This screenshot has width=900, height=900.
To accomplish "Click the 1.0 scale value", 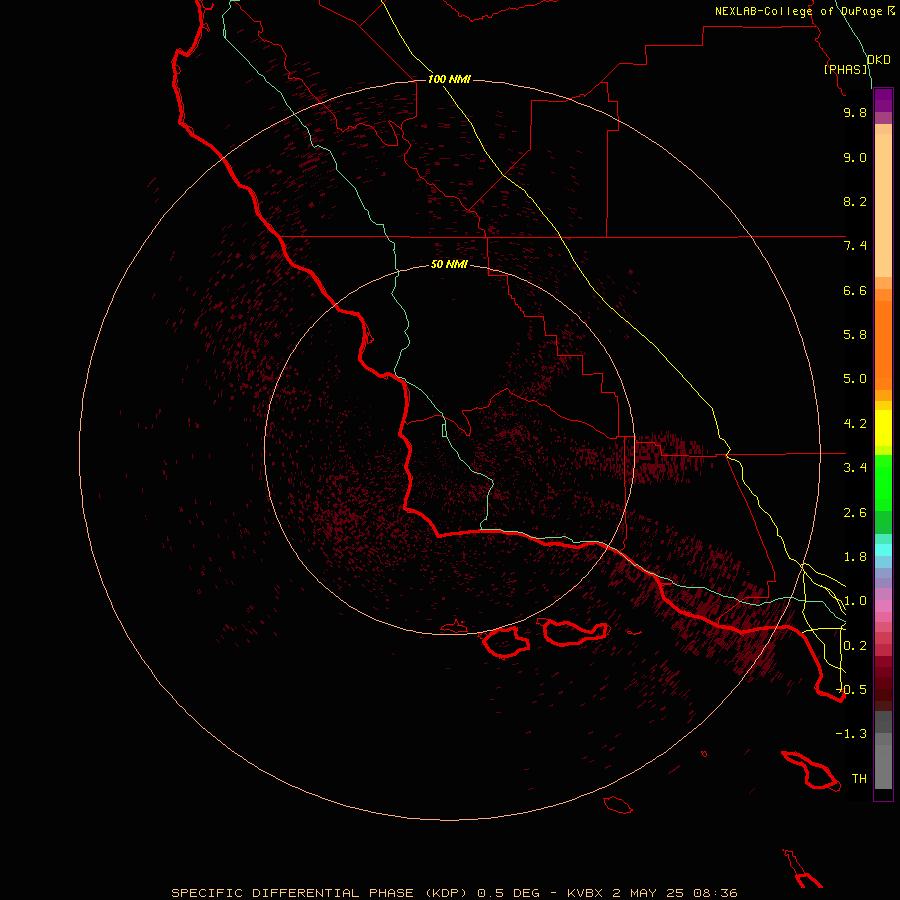I will (855, 601).
